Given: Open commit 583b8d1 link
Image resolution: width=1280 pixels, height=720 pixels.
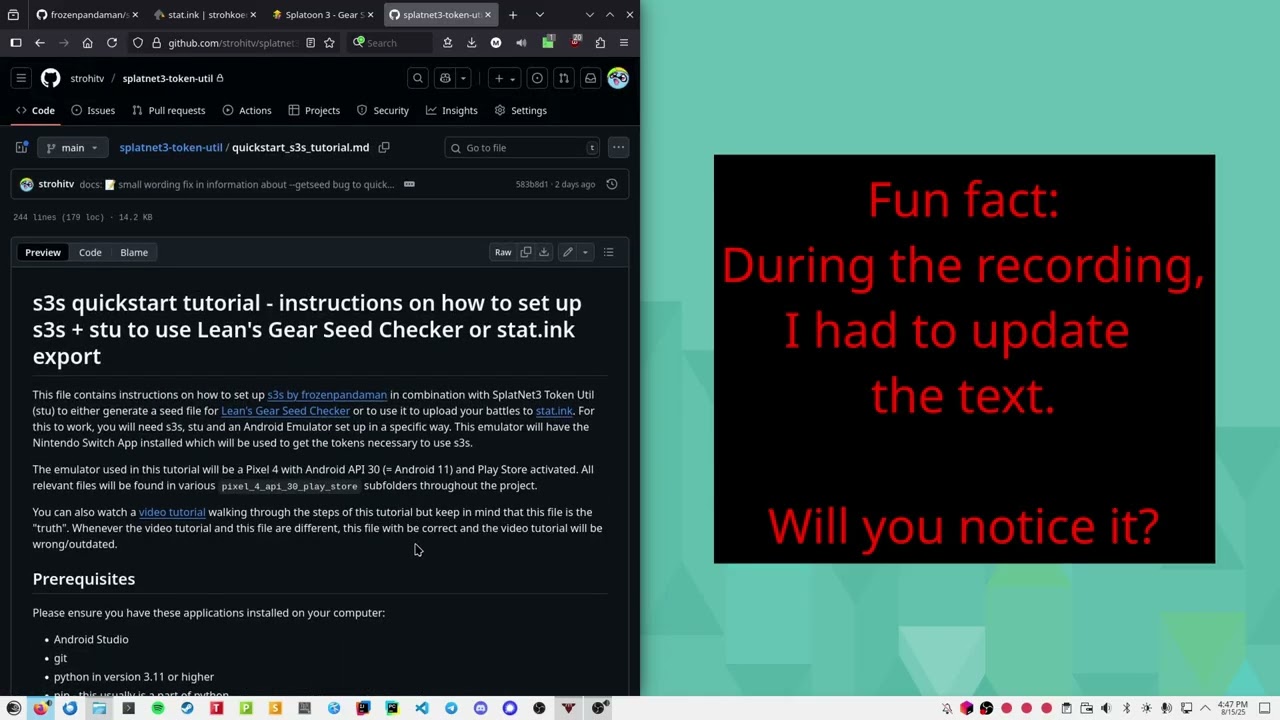Looking at the screenshot, I should click(532, 184).
